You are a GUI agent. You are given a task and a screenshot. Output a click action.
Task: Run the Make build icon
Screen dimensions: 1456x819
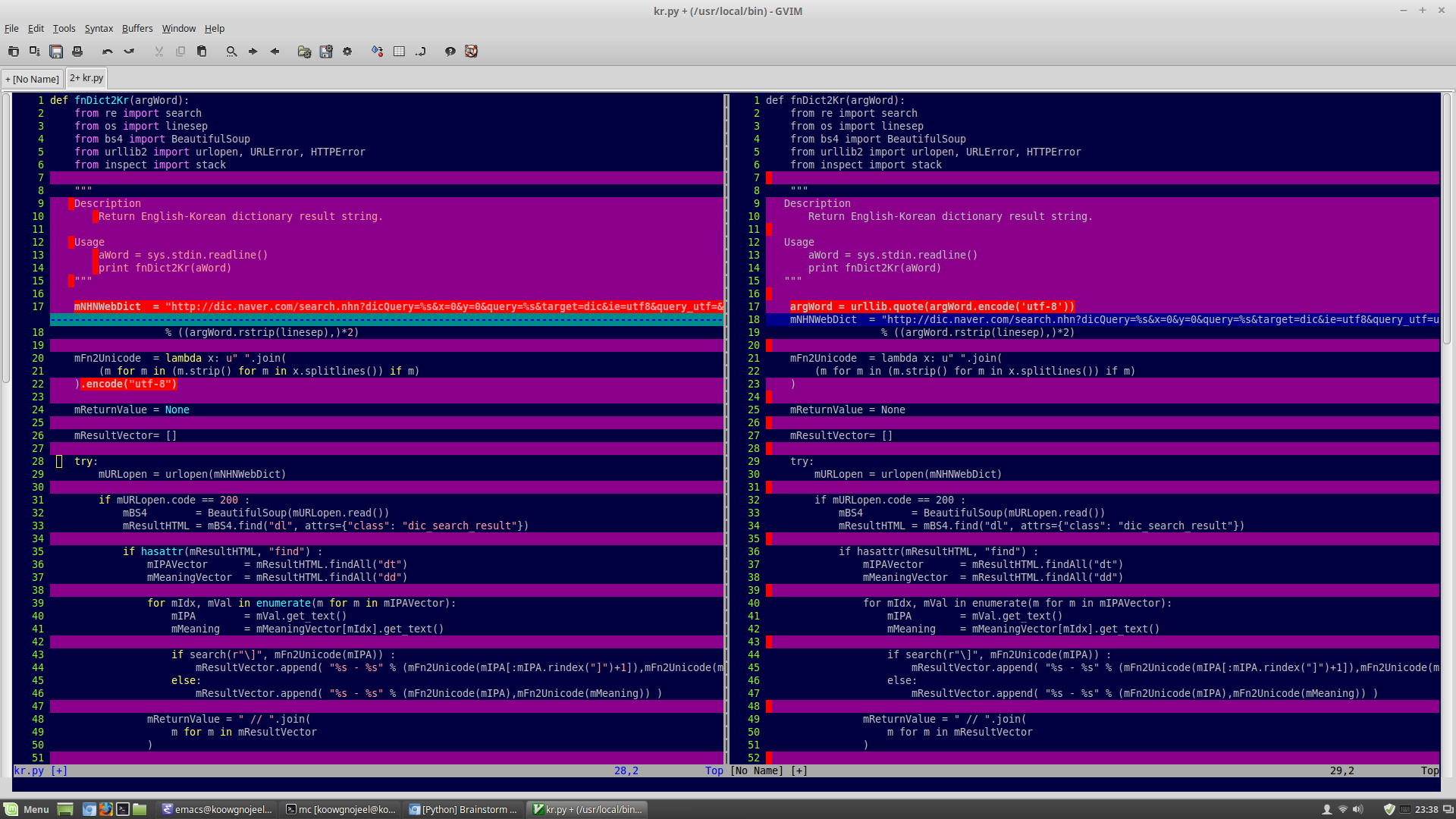click(377, 52)
